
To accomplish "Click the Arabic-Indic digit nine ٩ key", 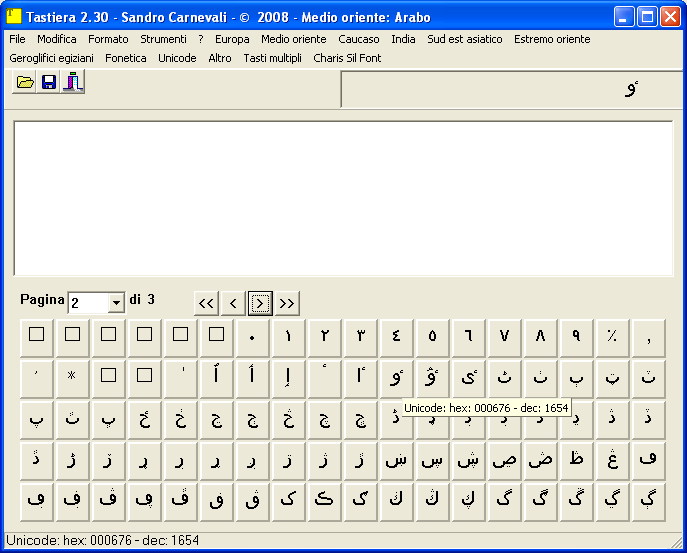I will click(576, 338).
